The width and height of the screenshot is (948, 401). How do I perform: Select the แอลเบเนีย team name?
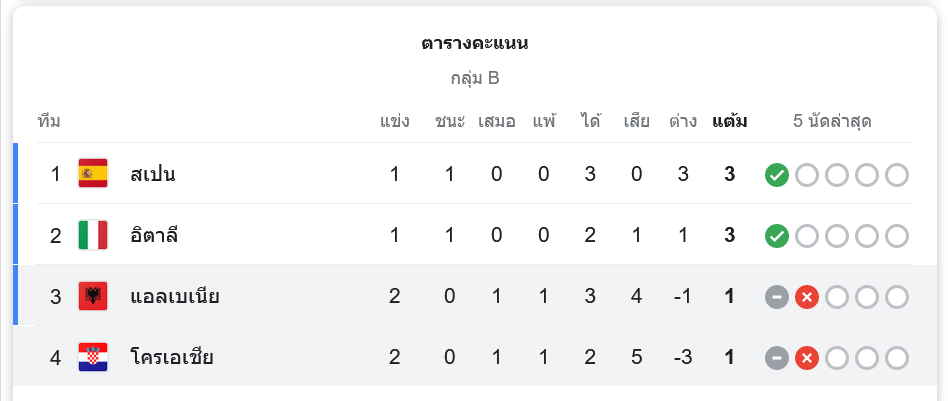pyautogui.click(x=175, y=296)
